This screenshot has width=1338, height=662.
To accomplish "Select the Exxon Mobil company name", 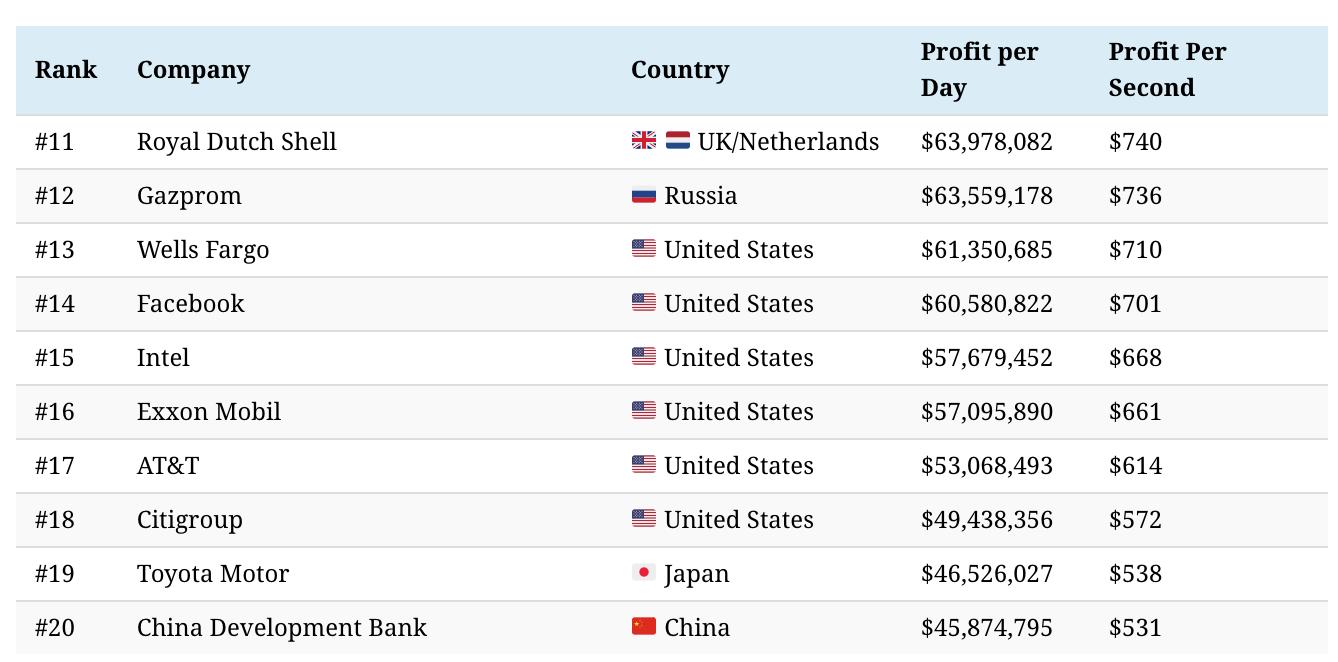I will point(209,411).
